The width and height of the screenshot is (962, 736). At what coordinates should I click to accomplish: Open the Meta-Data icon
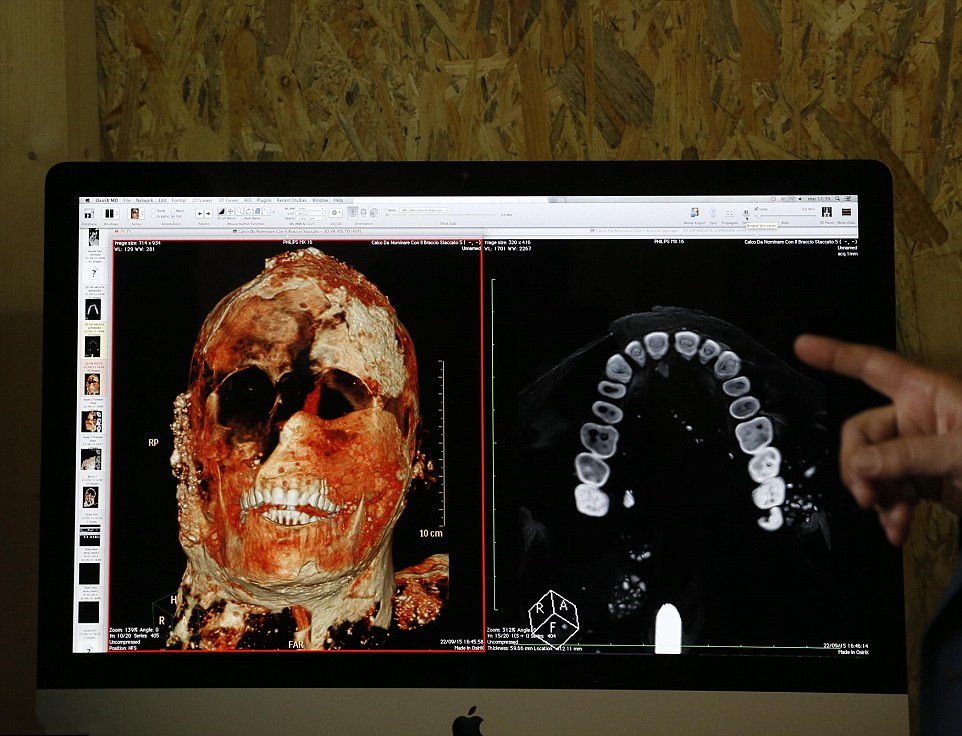click(846, 212)
